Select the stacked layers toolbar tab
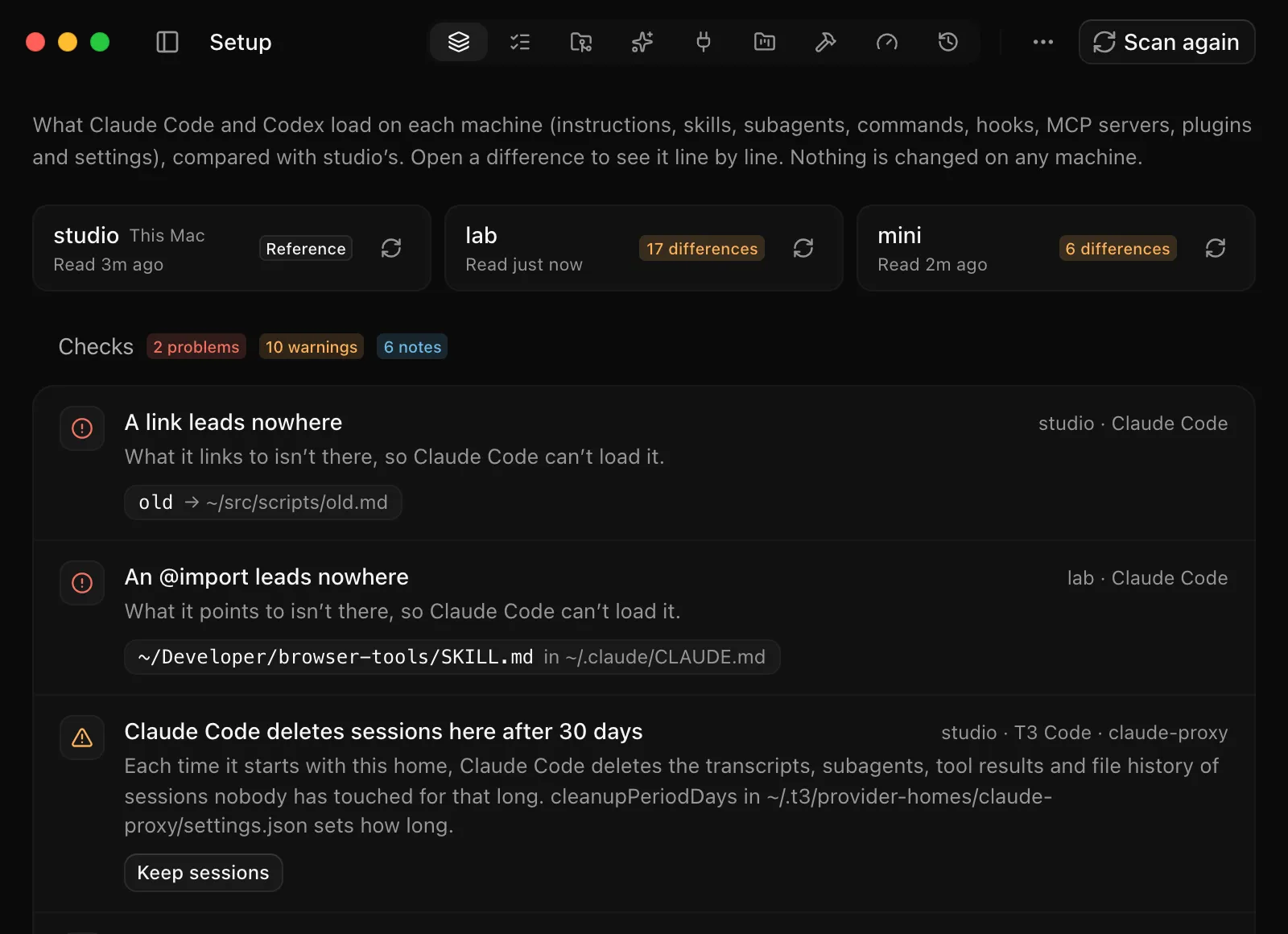1288x934 pixels. [x=459, y=42]
